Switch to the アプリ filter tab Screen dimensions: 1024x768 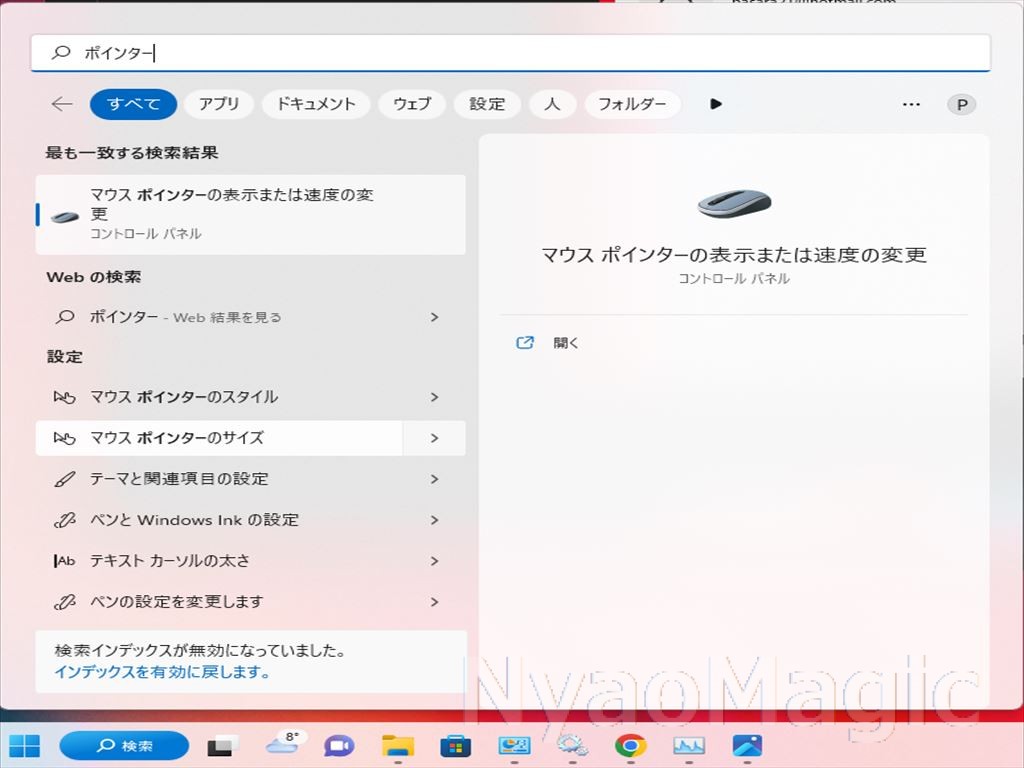(x=219, y=104)
